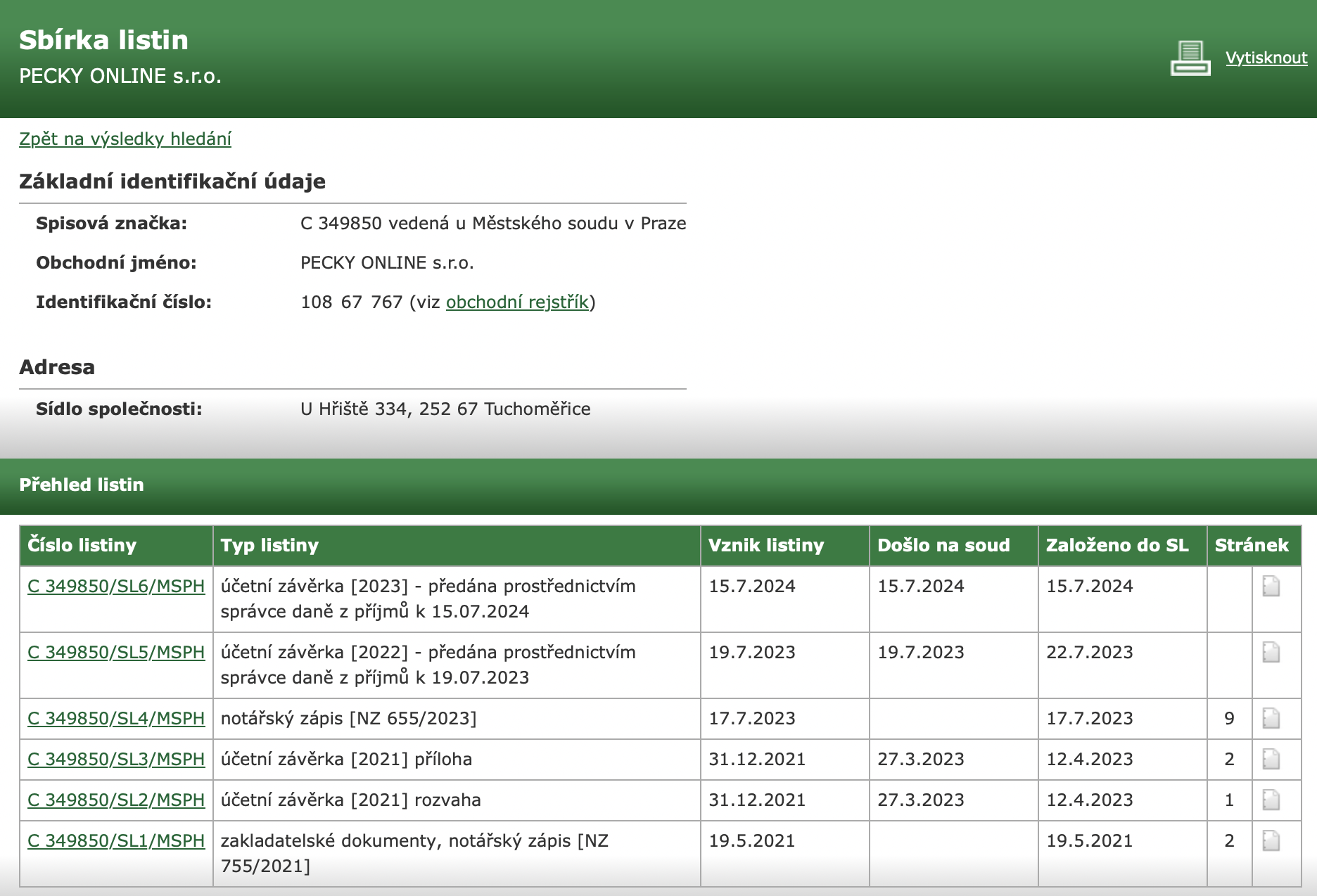The image size is (1317, 896).
Task: Open document C 349850/SL2/MSPH
Action: coord(116,800)
